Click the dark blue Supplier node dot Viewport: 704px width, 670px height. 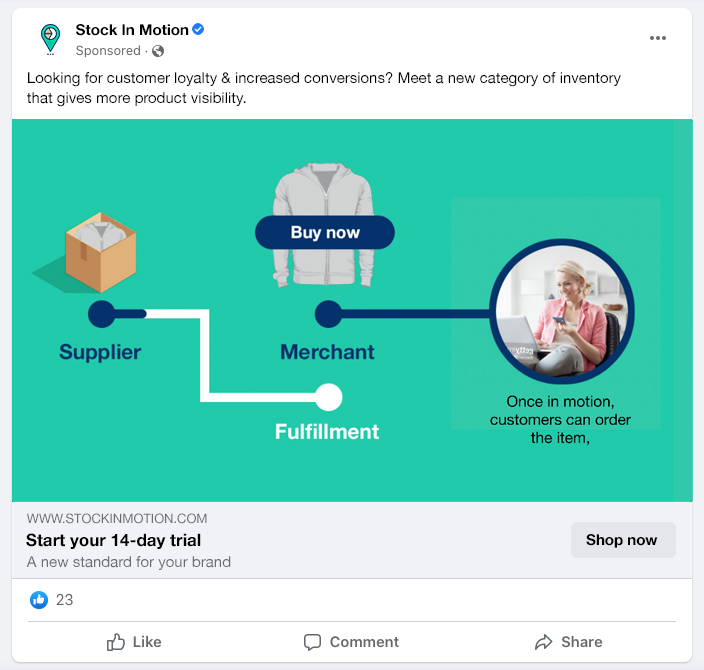[102, 314]
